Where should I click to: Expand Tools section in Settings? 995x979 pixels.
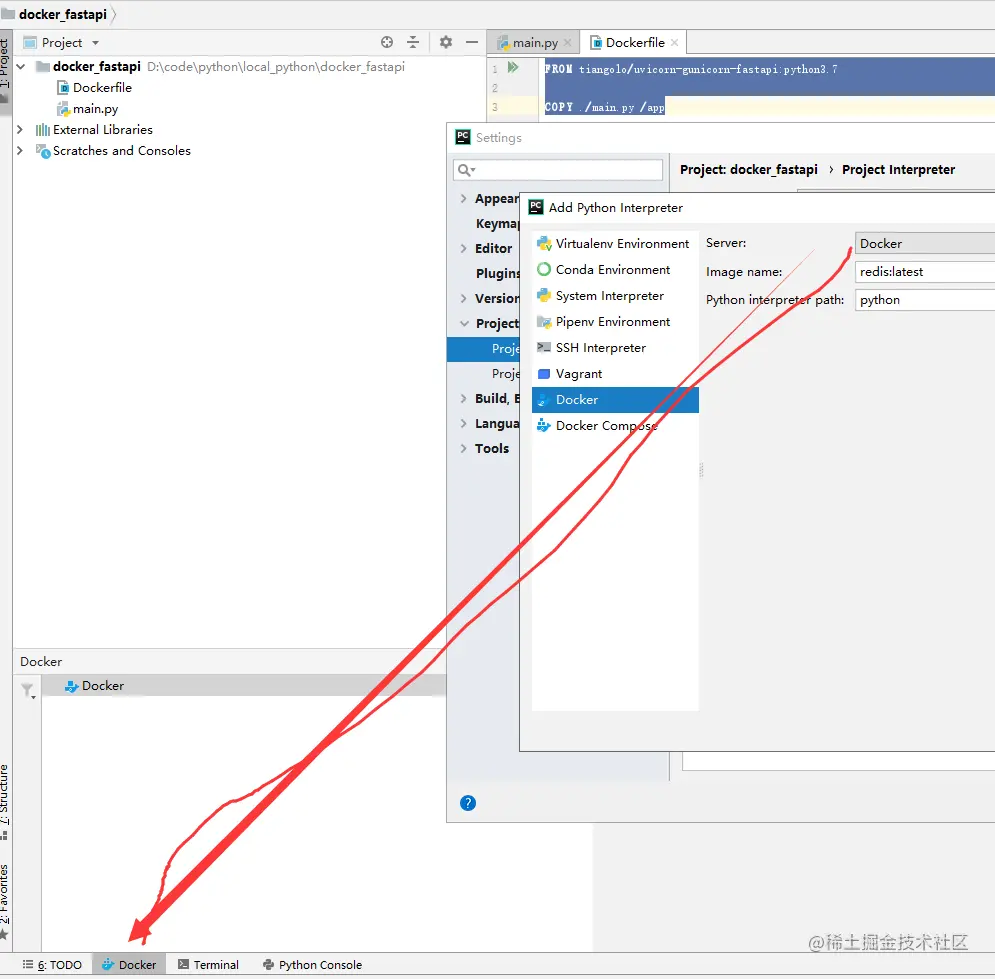click(463, 449)
